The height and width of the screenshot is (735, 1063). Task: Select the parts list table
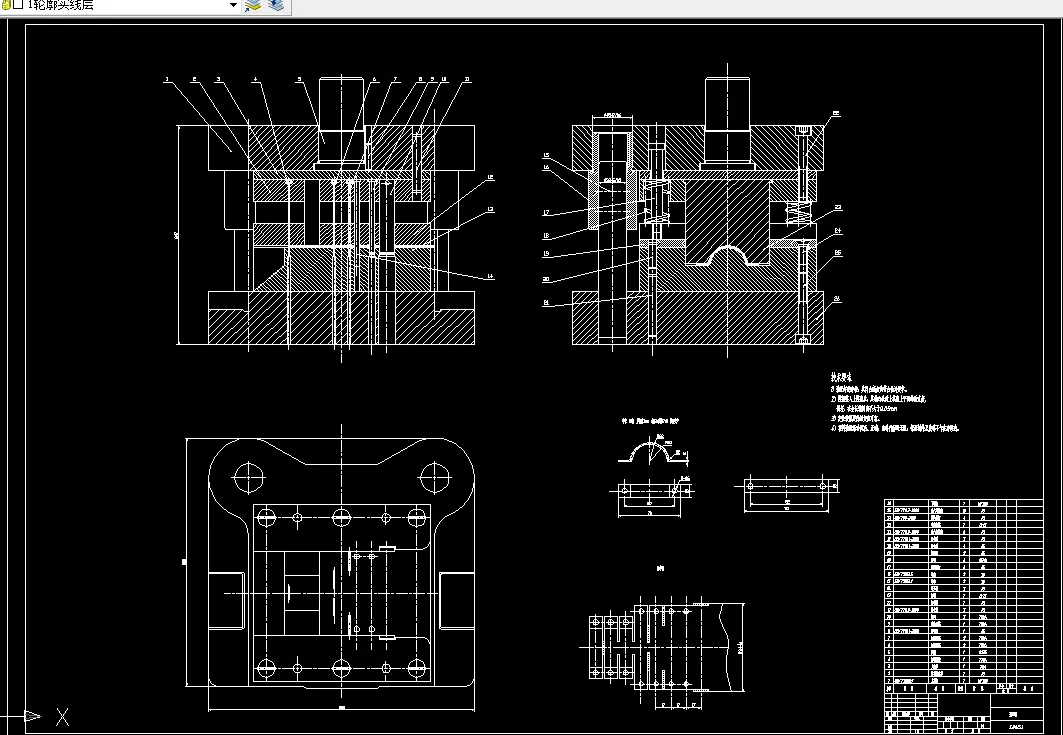pos(963,592)
